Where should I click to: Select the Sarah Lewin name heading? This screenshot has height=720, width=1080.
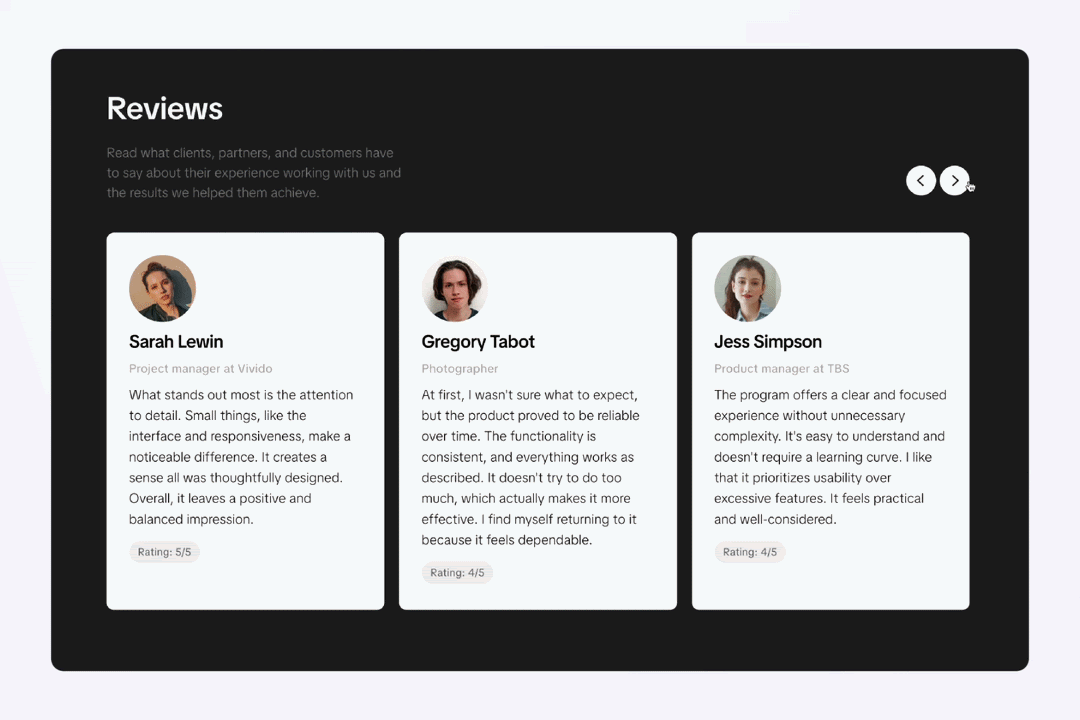pos(176,342)
